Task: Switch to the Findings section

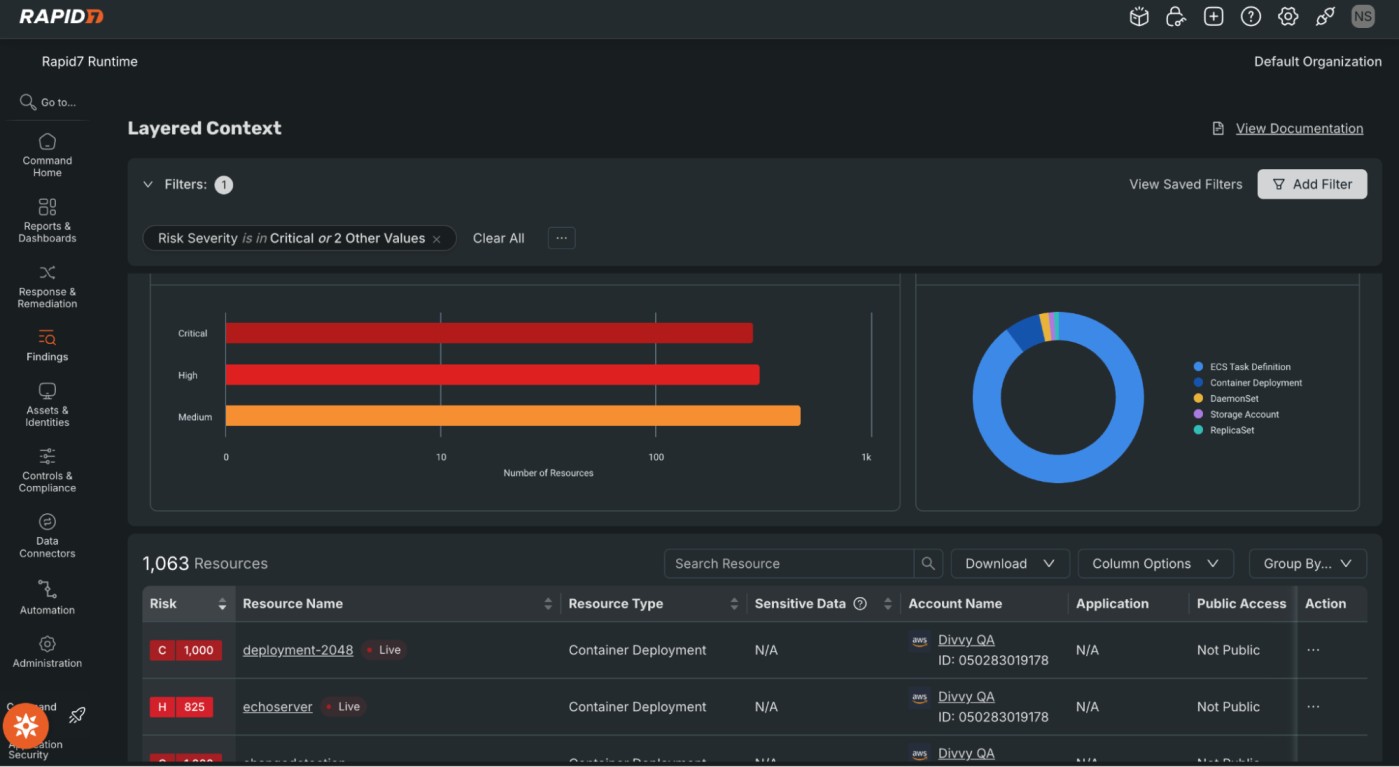Action: [x=46, y=344]
